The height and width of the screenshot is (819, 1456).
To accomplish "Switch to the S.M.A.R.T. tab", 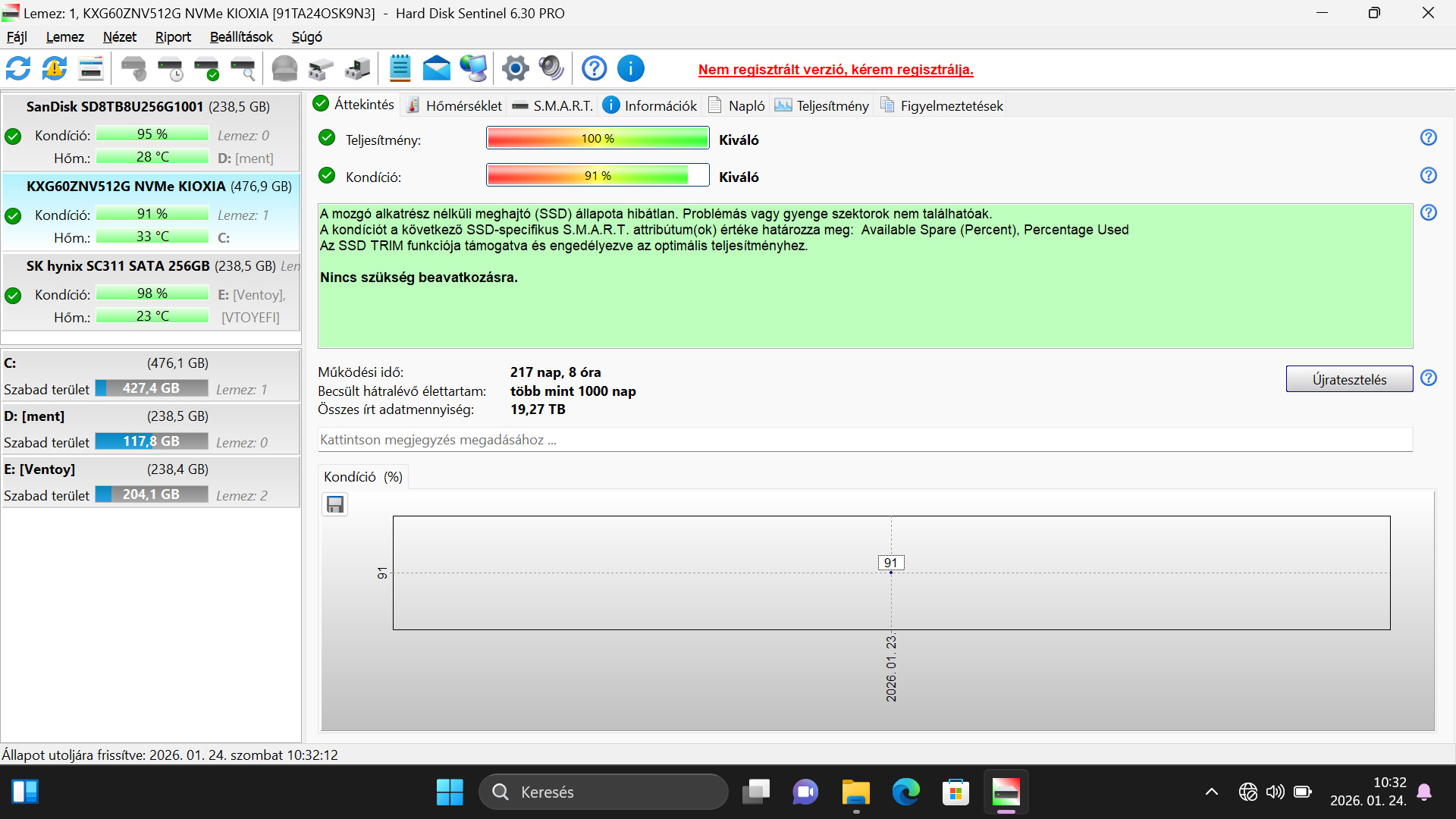I will (553, 105).
